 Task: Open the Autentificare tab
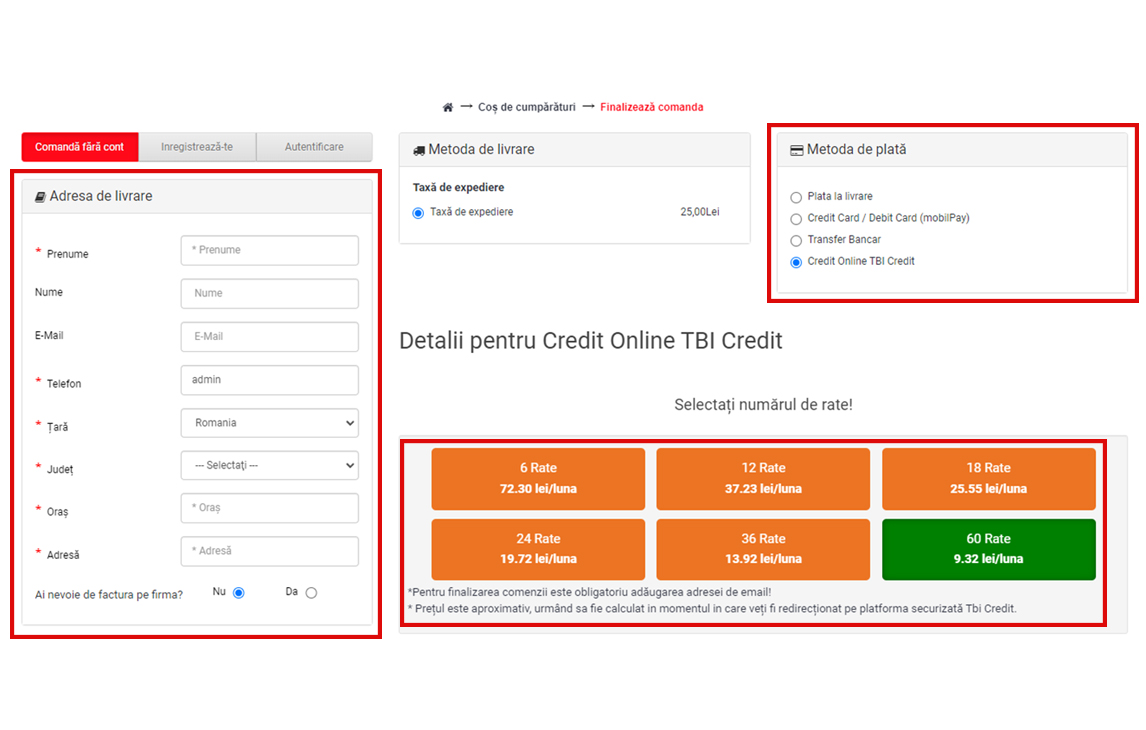pyautogui.click(x=314, y=147)
